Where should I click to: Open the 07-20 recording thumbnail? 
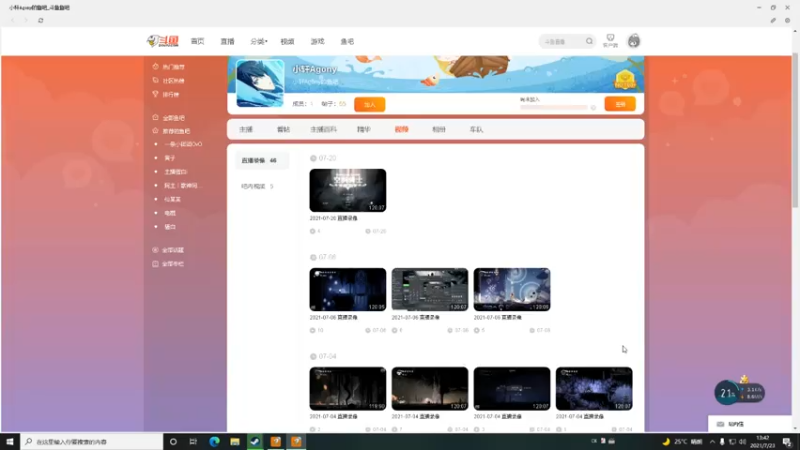point(347,190)
